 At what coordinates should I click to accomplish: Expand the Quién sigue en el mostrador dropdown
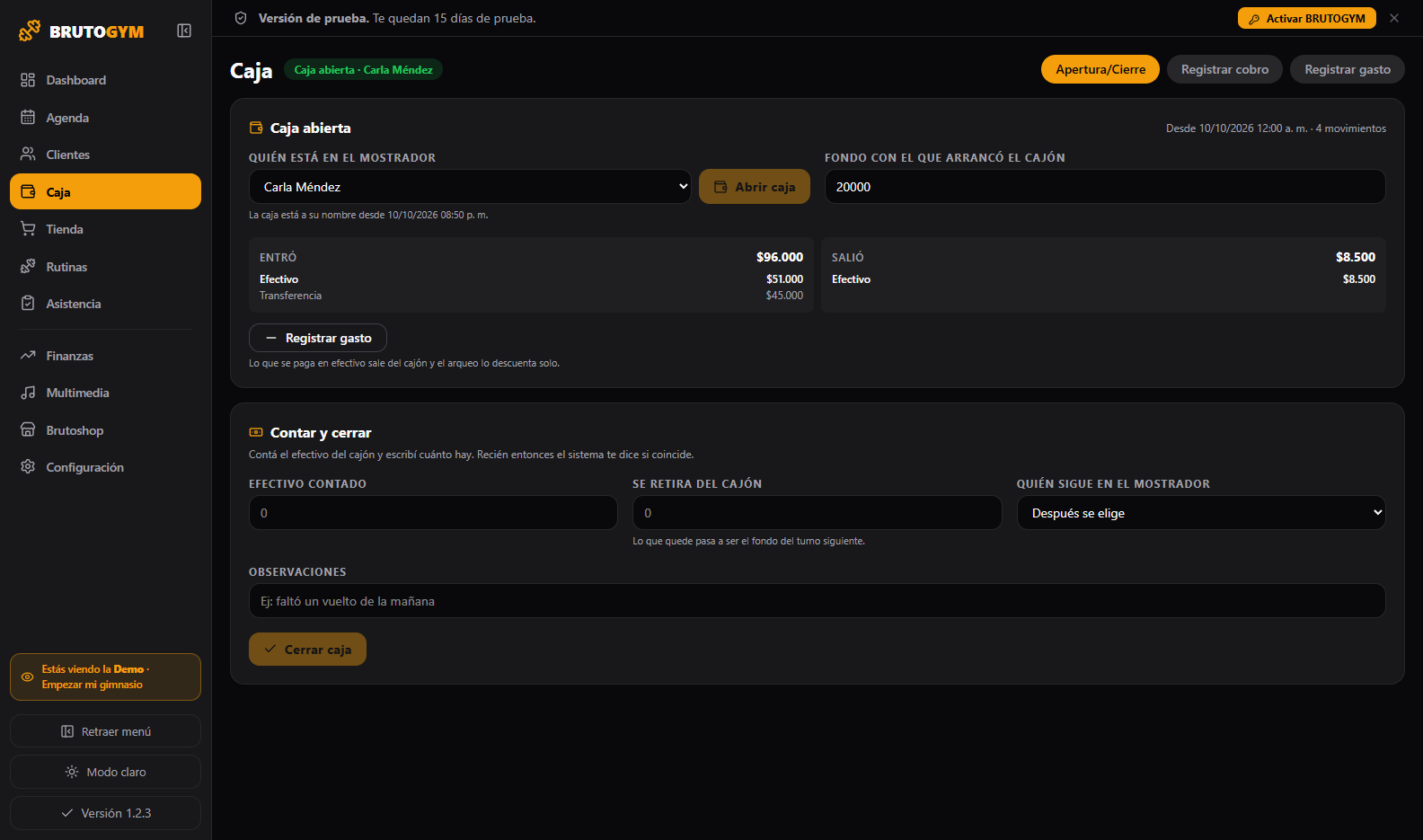1201,513
